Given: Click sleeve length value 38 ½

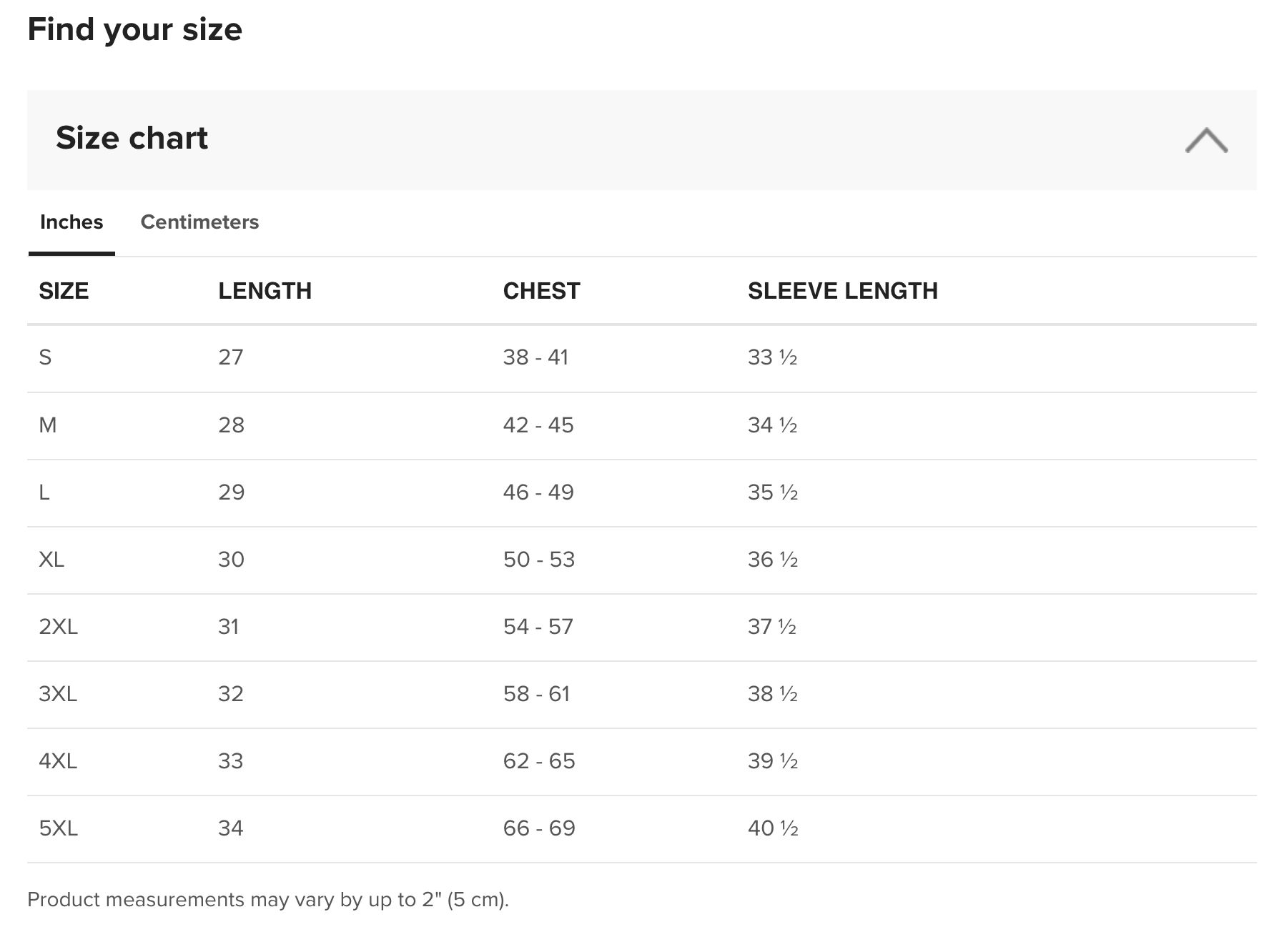Looking at the screenshot, I should click(773, 694).
